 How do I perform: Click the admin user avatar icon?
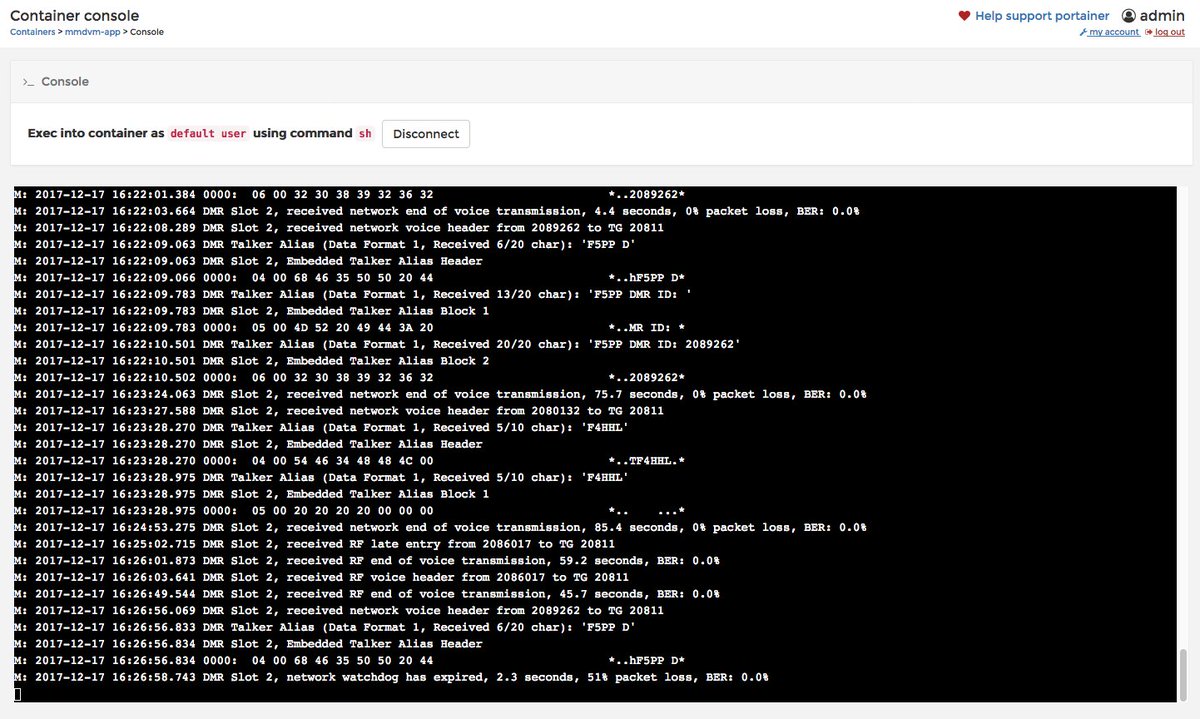1128,16
